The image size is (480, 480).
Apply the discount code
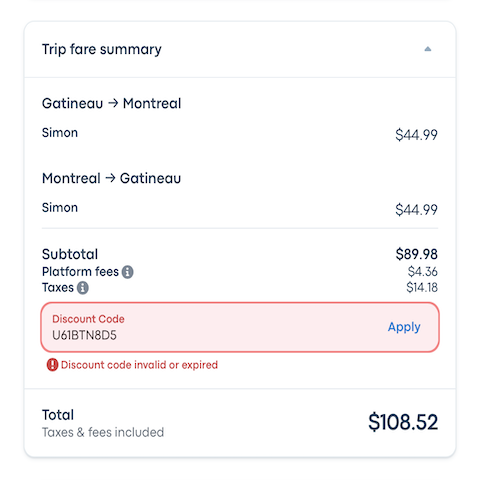[x=404, y=327]
